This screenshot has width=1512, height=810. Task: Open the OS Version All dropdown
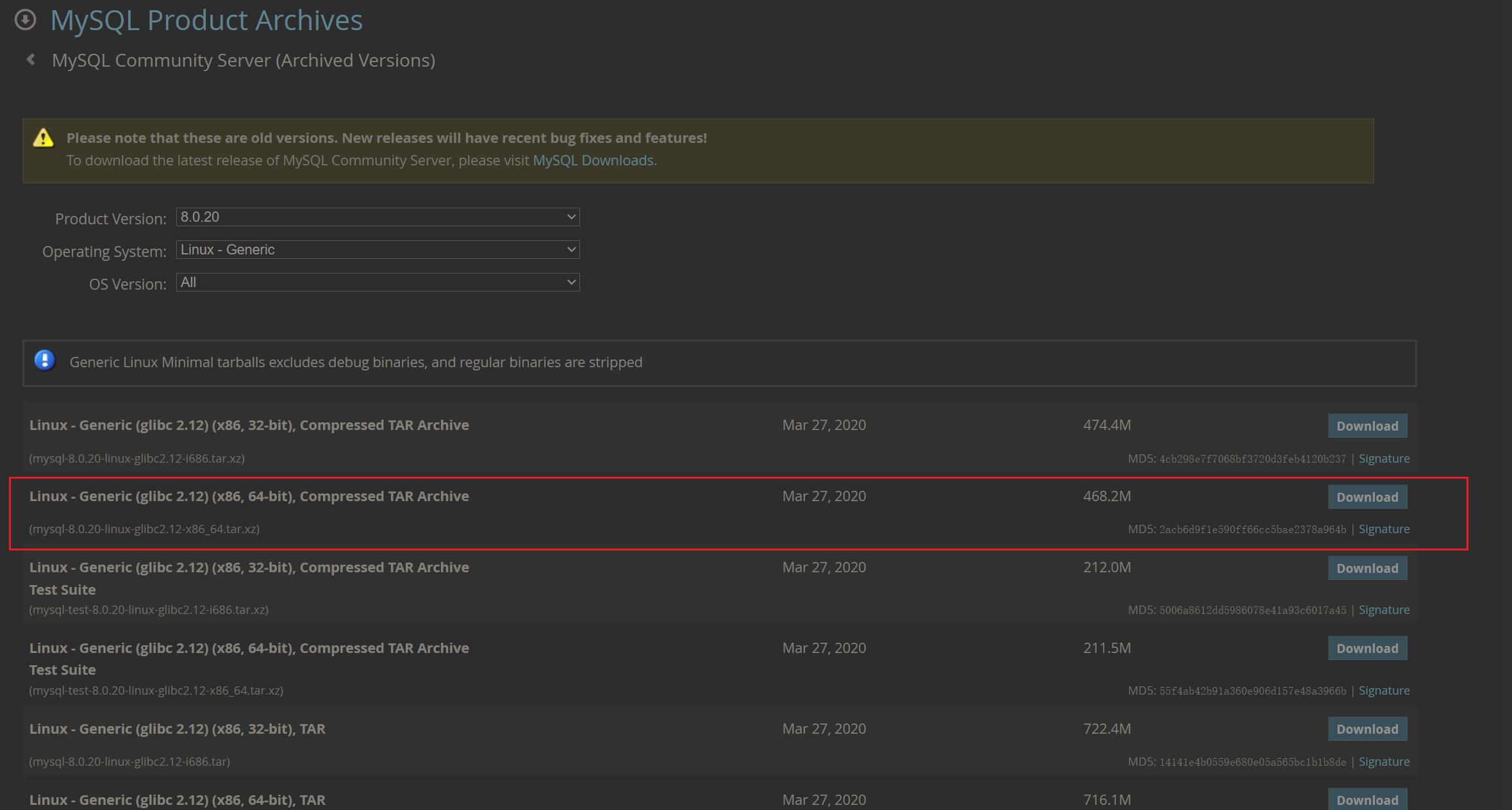click(378, 283)
